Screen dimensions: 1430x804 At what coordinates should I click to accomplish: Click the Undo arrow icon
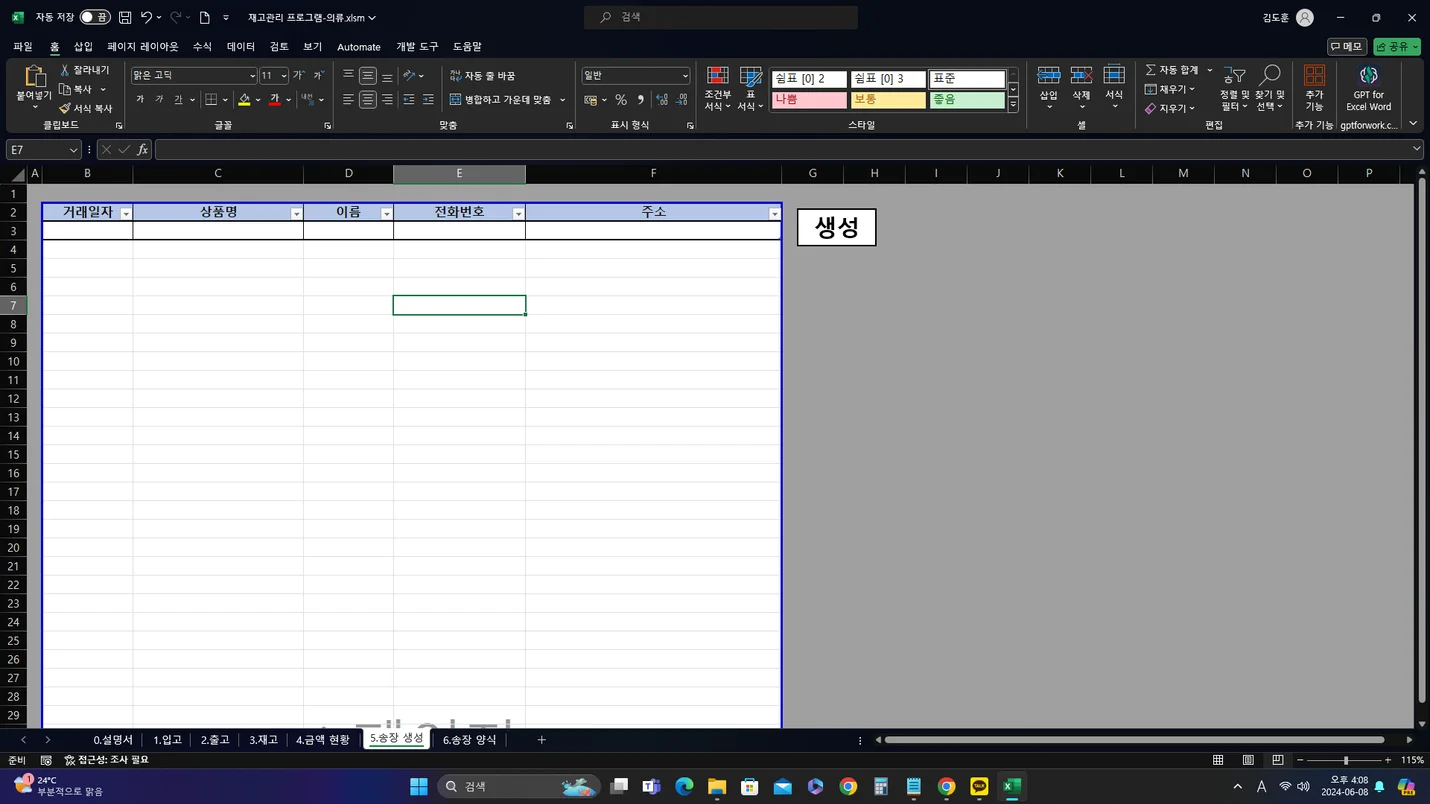146,18
